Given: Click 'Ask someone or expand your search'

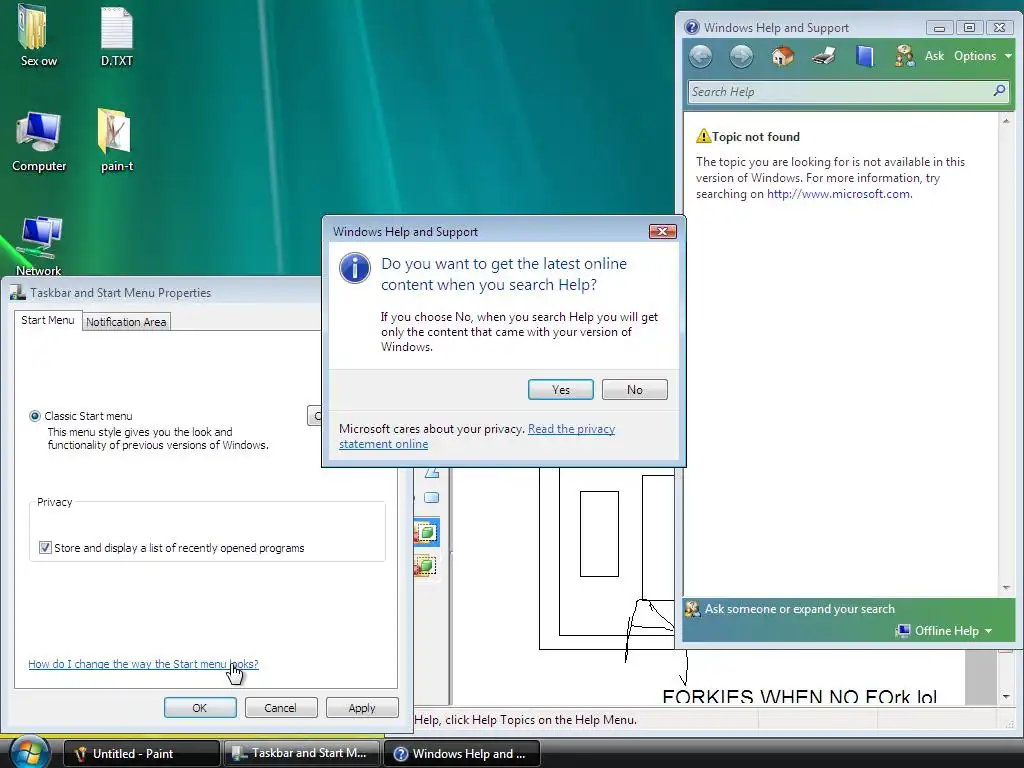Looking at the screenshot, I should (x=799, y=609).
